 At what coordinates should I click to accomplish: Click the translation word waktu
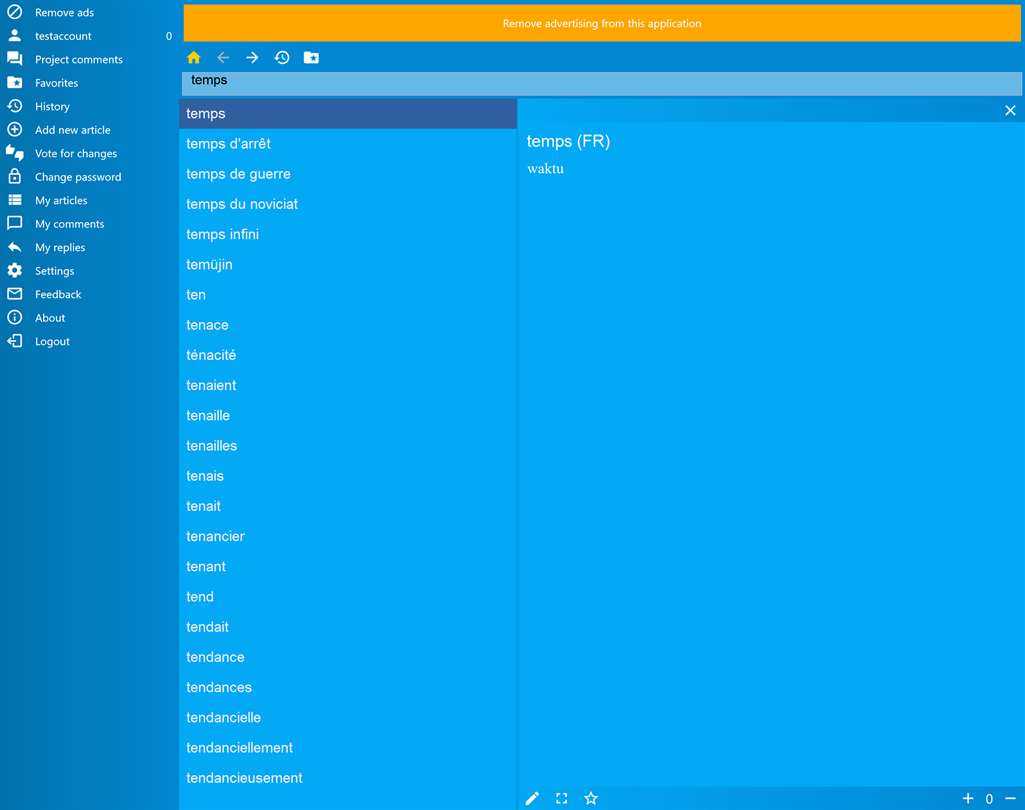pos(545,169)
